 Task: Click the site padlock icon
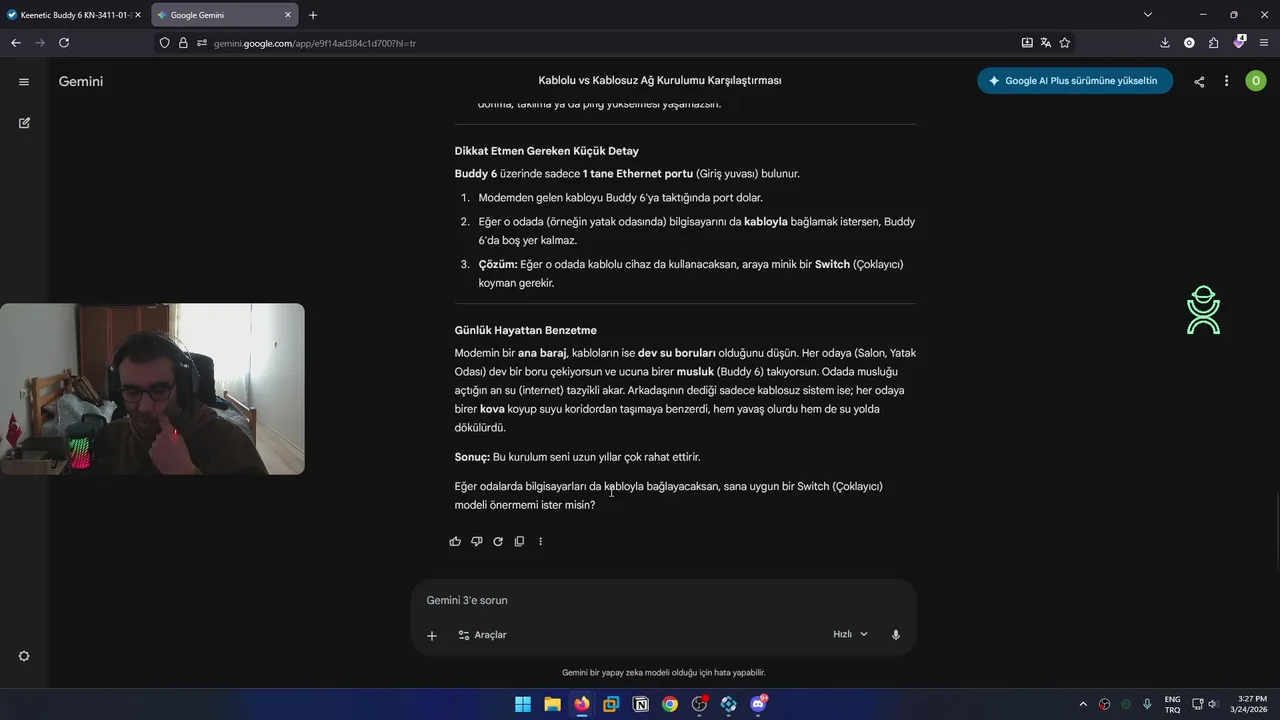pos(183,43)
